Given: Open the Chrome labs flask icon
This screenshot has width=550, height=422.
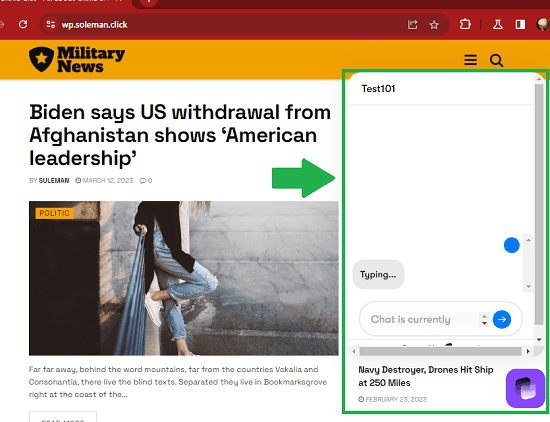Looking at the screenshot, I should point(497,25).
